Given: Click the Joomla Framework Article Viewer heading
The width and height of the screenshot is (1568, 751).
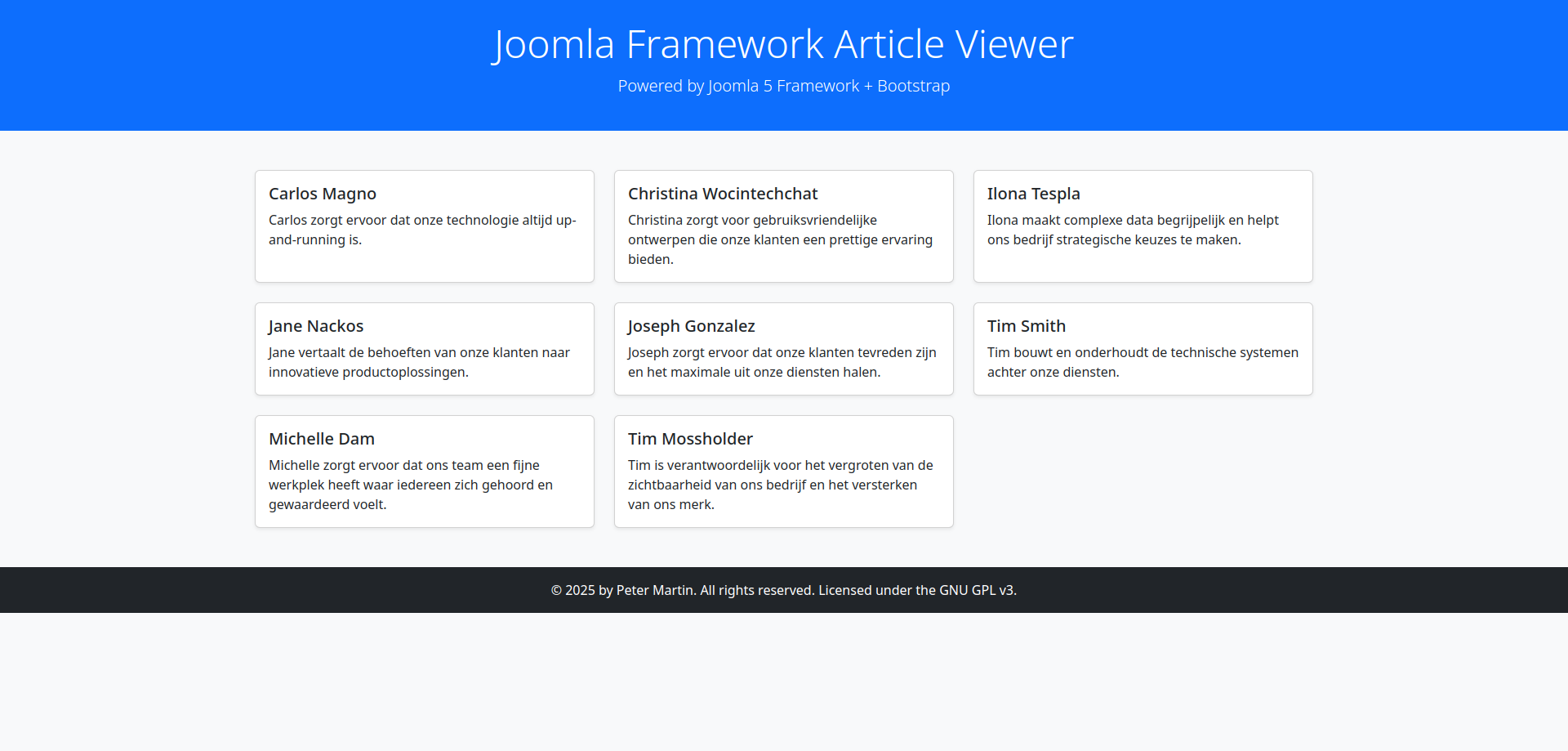Looking at the screenshot, I should tap(783, 44).
